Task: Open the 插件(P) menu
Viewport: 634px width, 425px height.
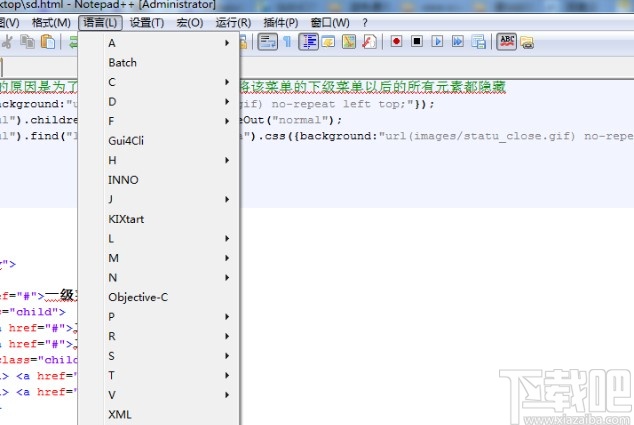Action: click(281, 23)
